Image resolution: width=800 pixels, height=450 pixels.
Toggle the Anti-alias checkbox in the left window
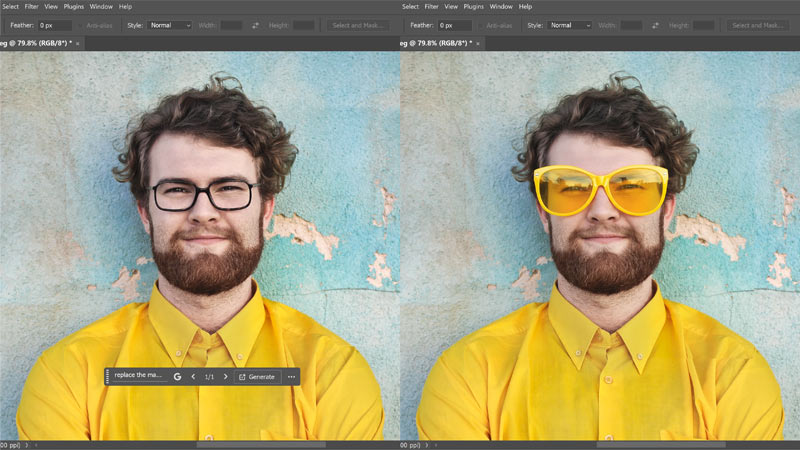click(x=82, y=26)
